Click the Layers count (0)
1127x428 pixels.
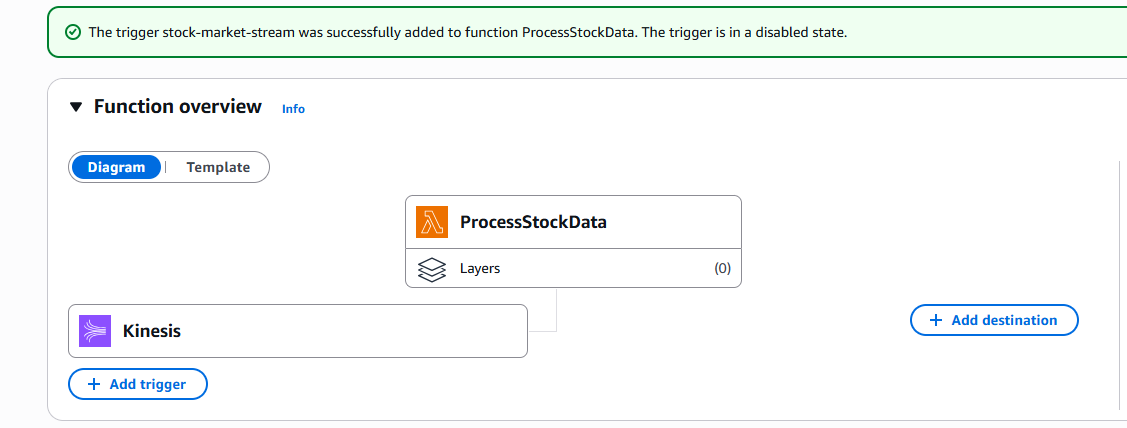tap(722, 268)
